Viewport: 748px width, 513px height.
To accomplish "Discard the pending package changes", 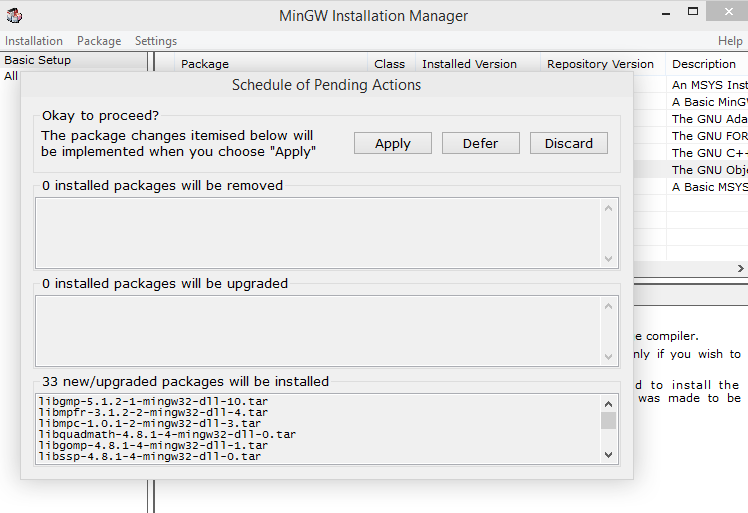I will 569,143.
